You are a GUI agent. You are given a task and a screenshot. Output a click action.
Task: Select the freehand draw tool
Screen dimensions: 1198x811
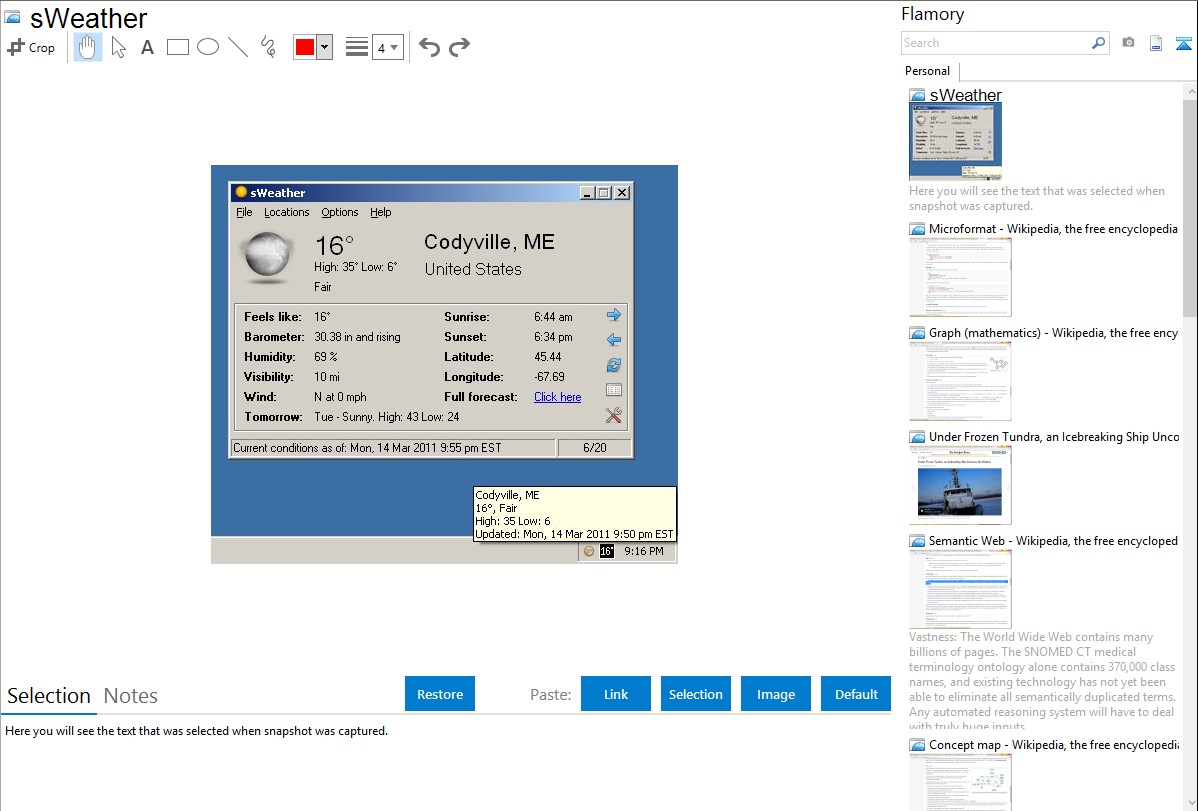point(268,47)
